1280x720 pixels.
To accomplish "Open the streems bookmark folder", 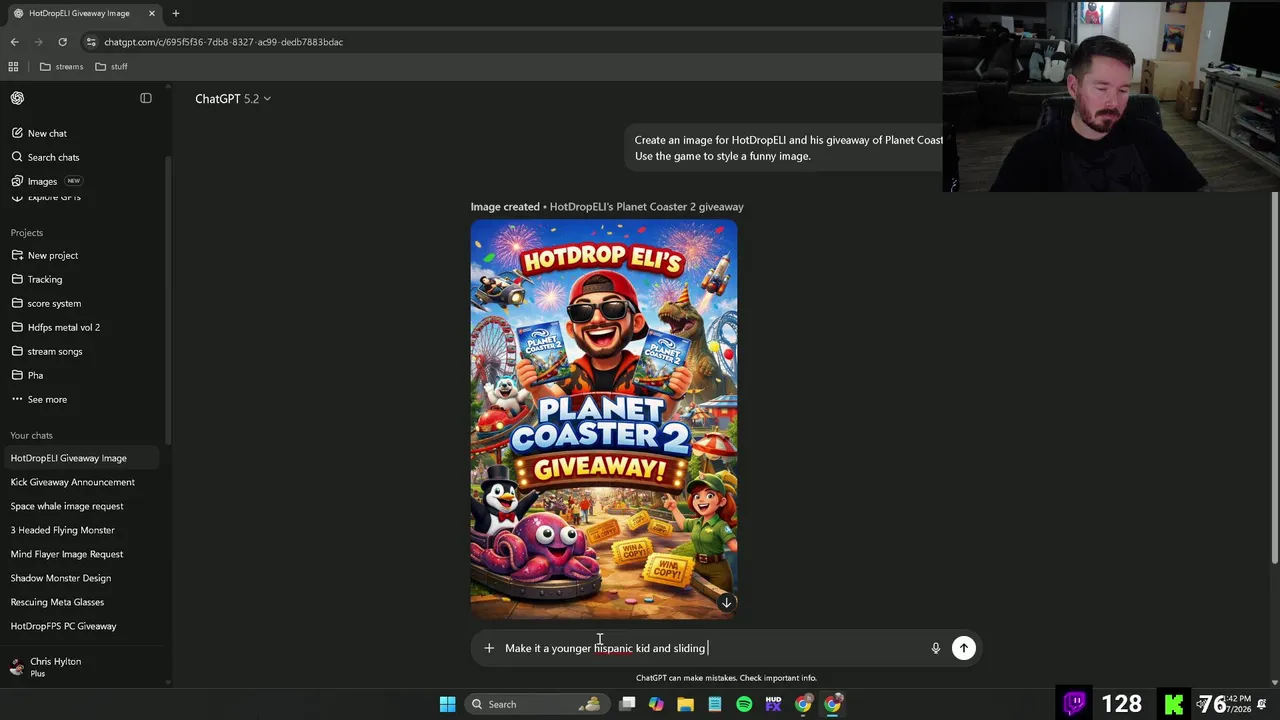I will [x=62, y=67].
